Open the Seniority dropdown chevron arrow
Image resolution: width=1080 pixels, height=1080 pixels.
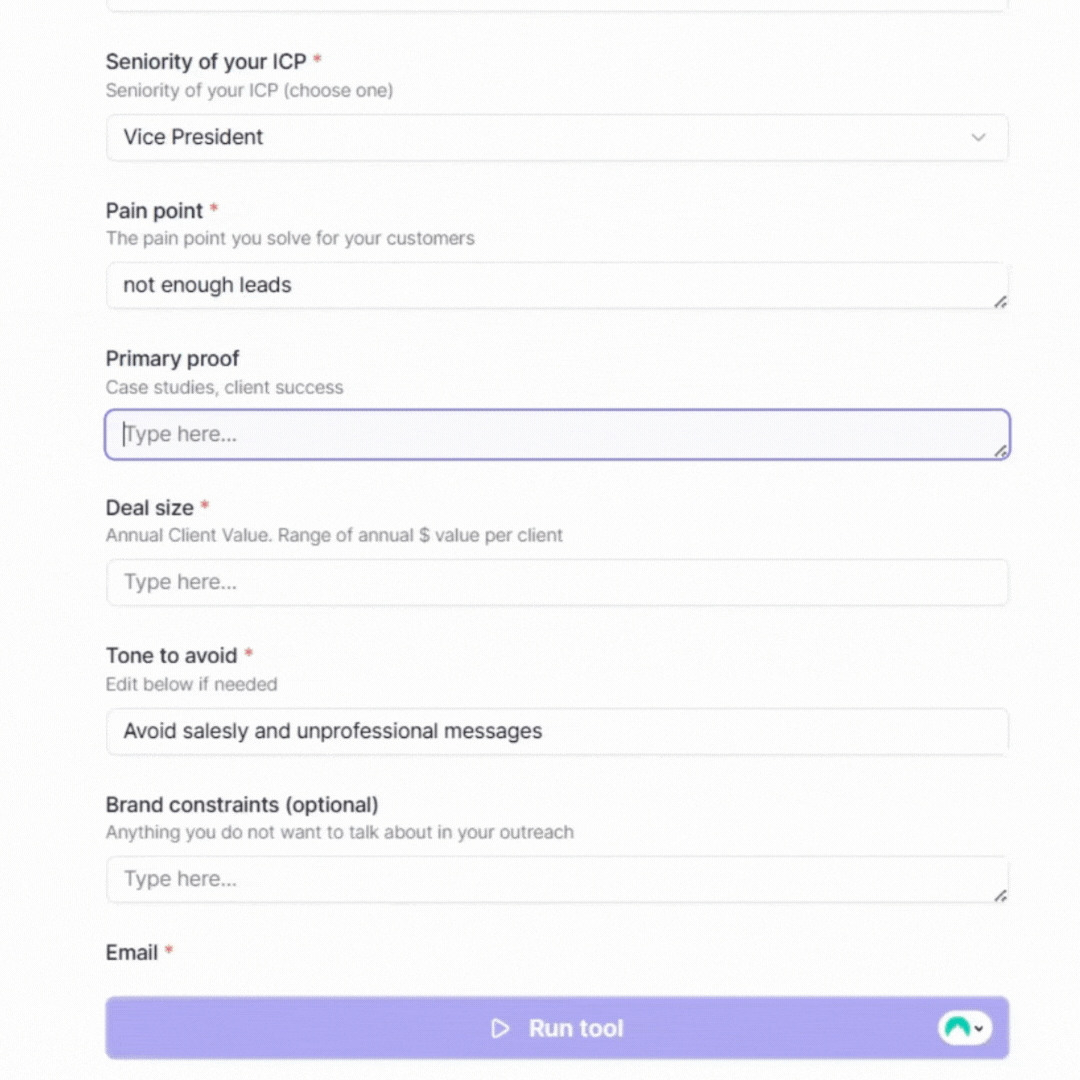(978, 137)
